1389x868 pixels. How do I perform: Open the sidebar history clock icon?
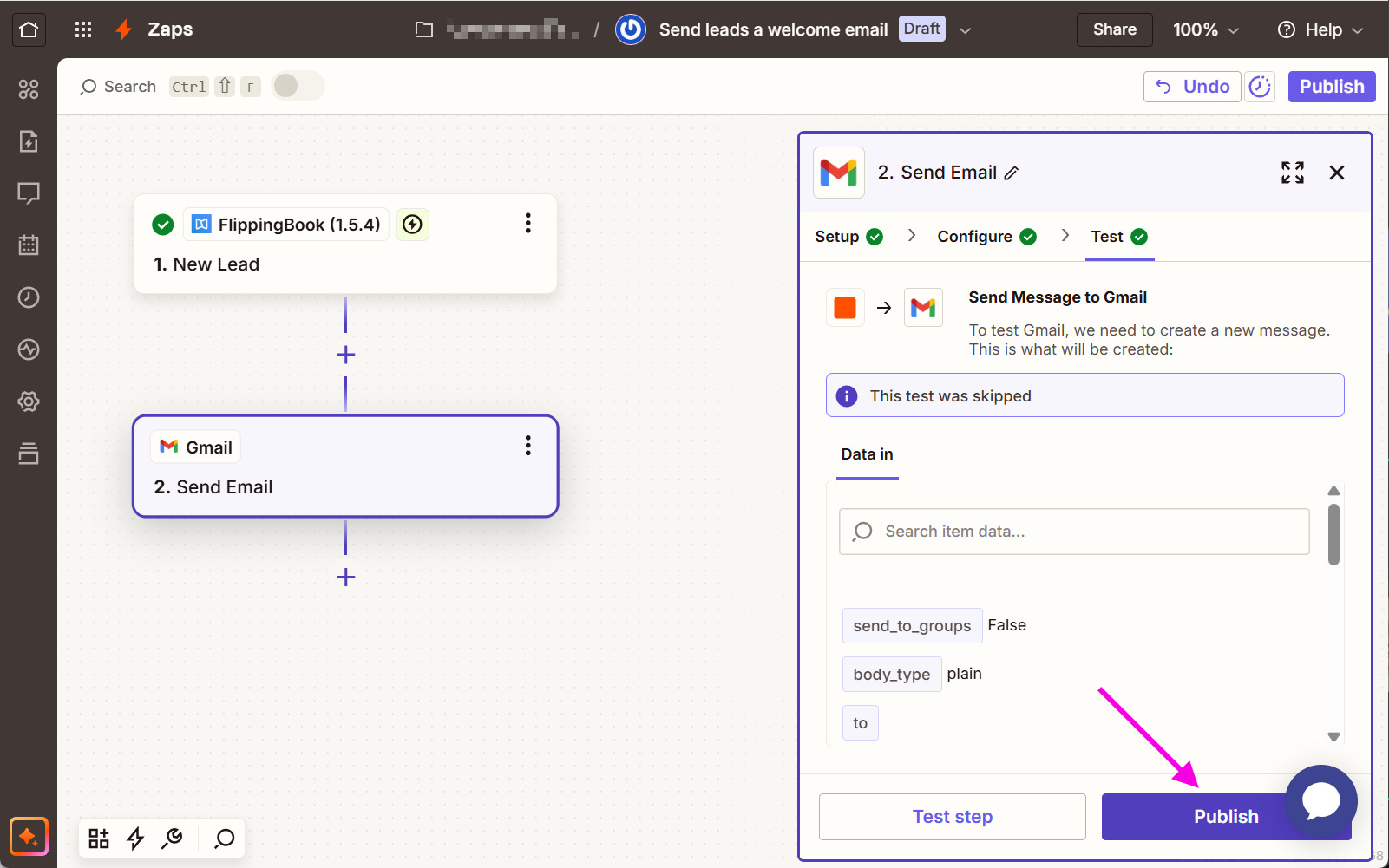[x=29, y=297]
